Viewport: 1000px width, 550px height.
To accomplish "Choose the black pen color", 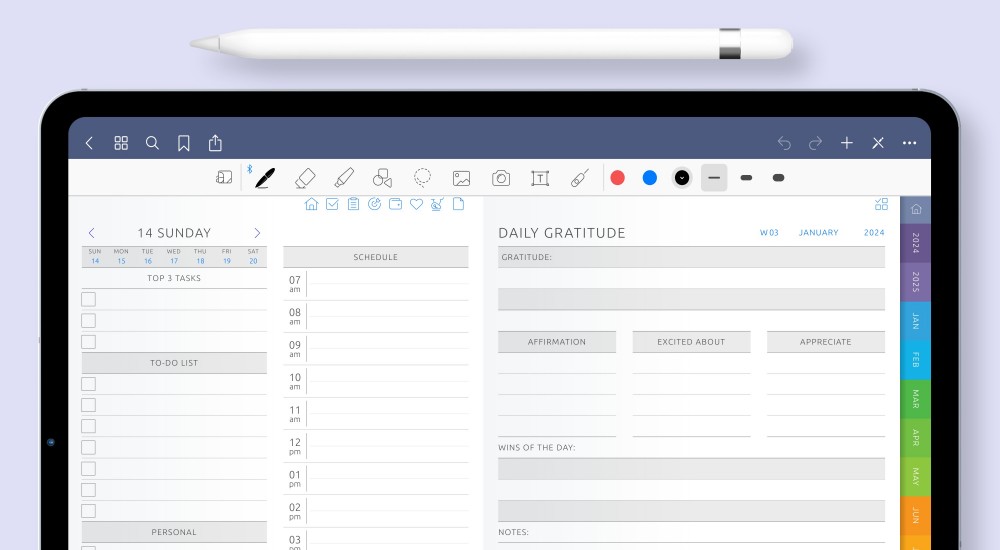I will pos(682,178).
